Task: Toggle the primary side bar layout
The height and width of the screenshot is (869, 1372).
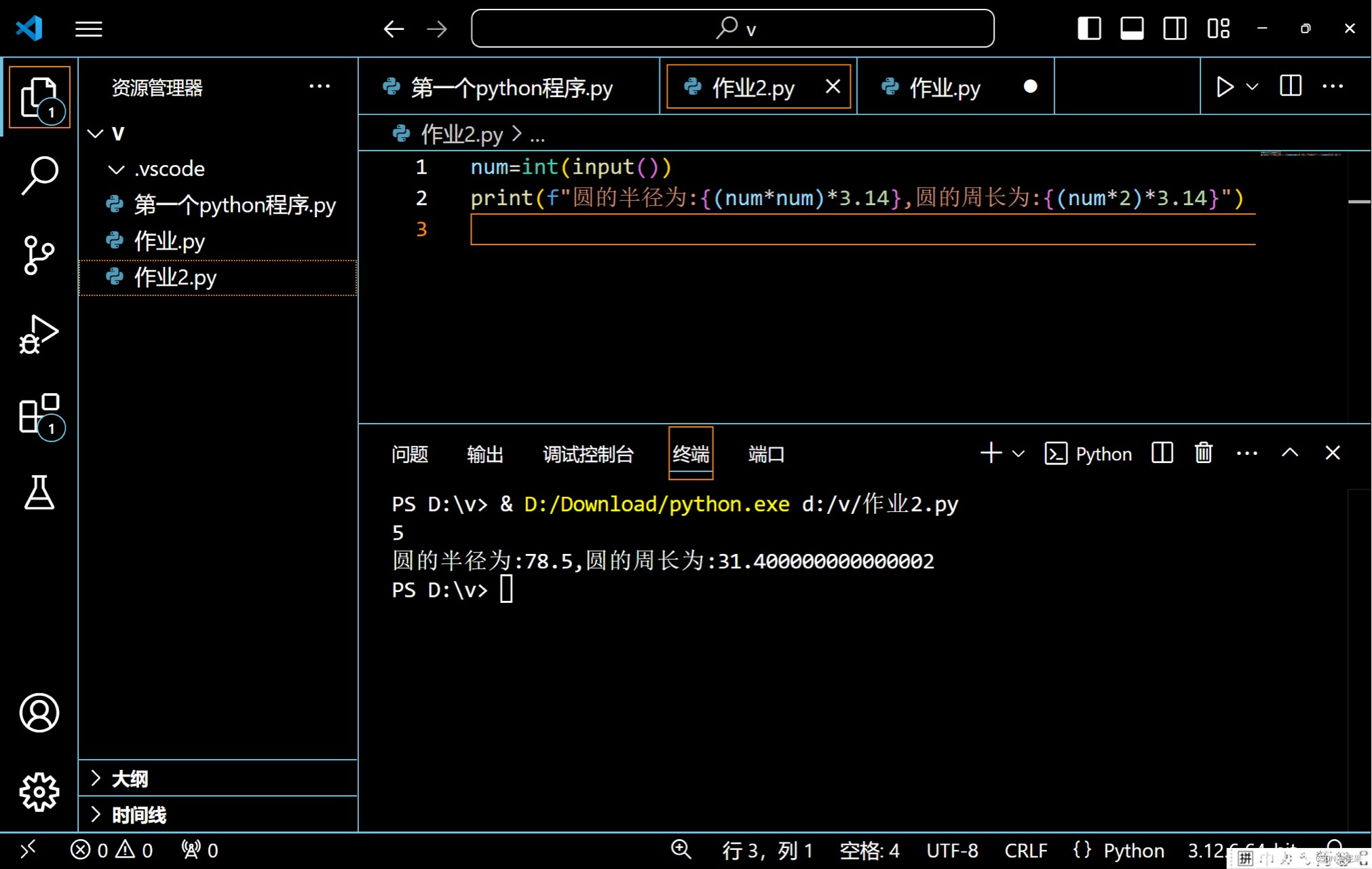Action: click(x=1089, y=29)
